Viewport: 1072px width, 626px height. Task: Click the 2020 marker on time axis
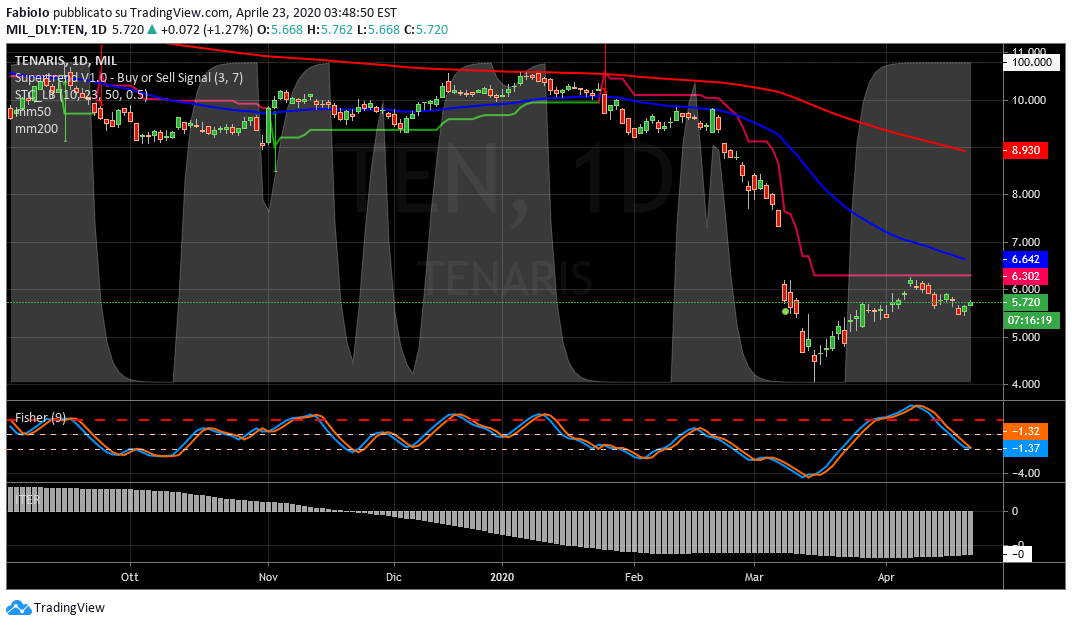pyautogui.click(x=504, y=577)
